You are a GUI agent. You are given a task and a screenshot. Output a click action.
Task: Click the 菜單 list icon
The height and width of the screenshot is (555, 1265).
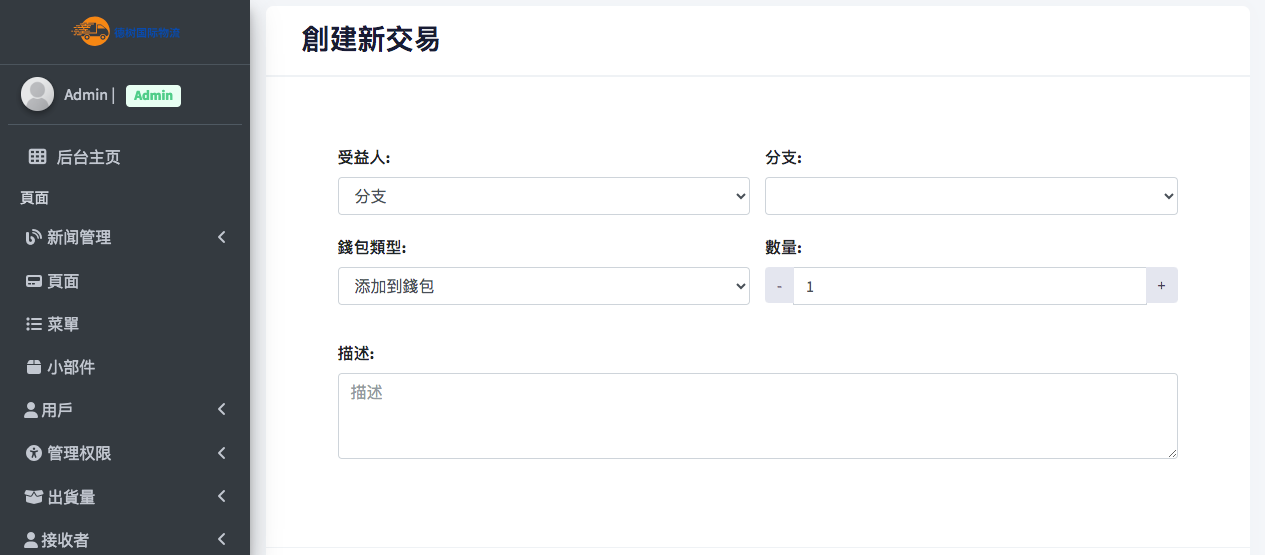coord(33,325)
